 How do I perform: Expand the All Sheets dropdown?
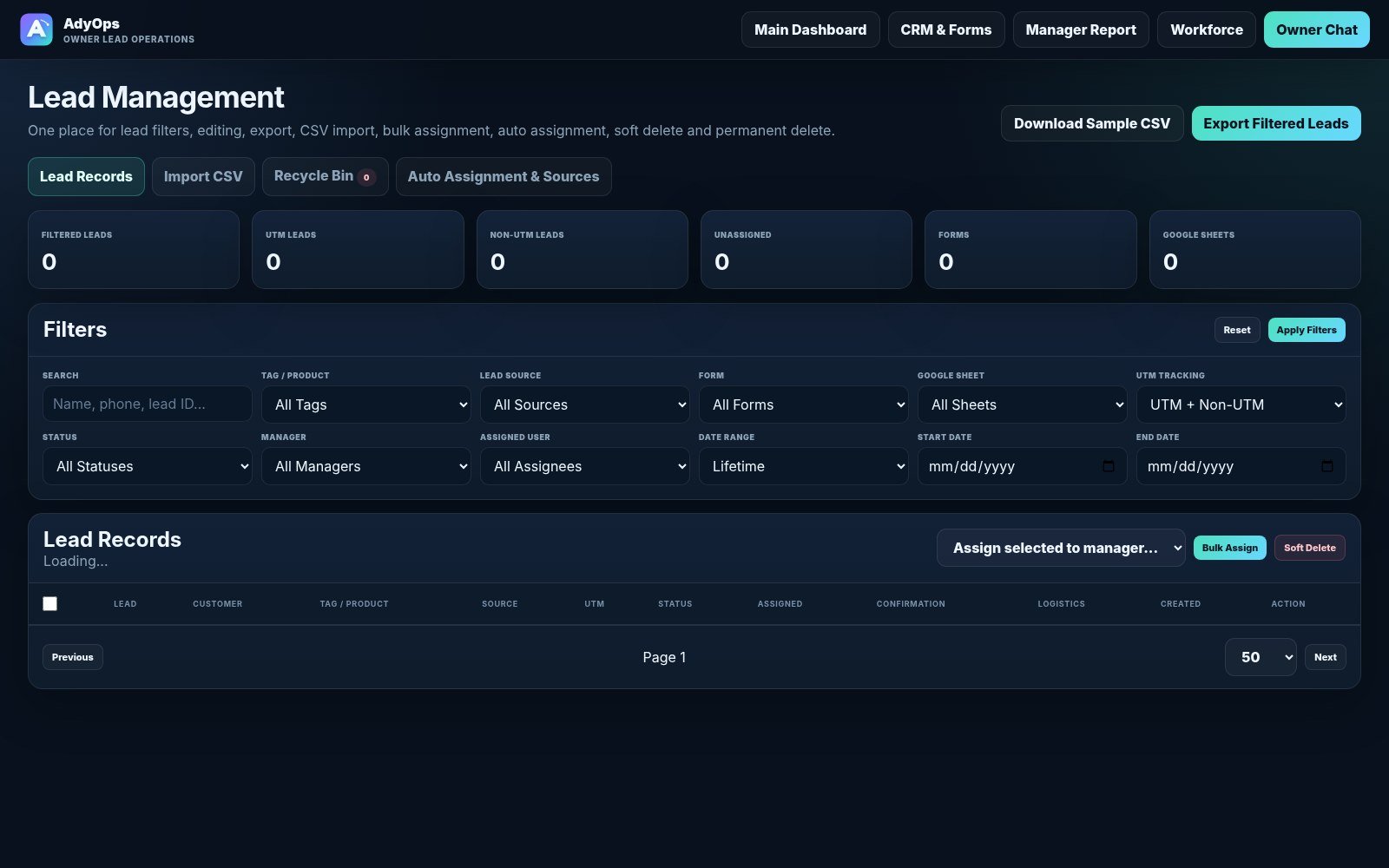1023,404
